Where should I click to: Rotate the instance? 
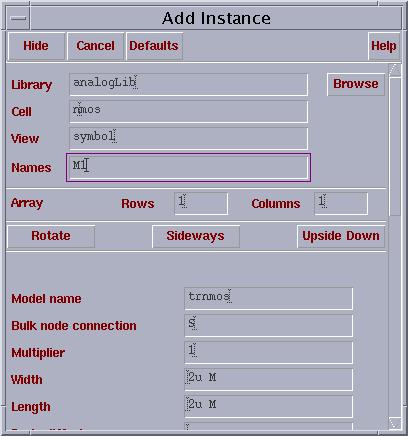[x=51, y=236]
